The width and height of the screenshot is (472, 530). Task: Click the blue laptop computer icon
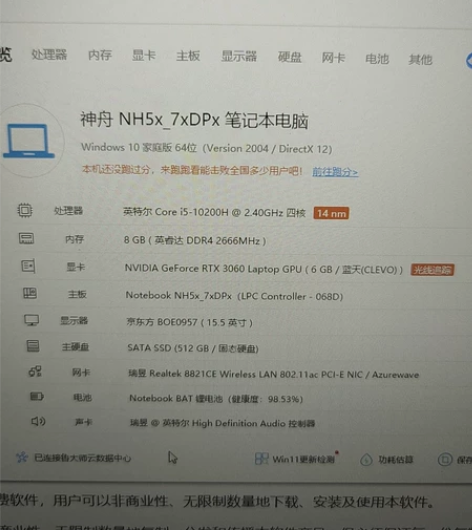pyautogui.click(x=29, y=141)
